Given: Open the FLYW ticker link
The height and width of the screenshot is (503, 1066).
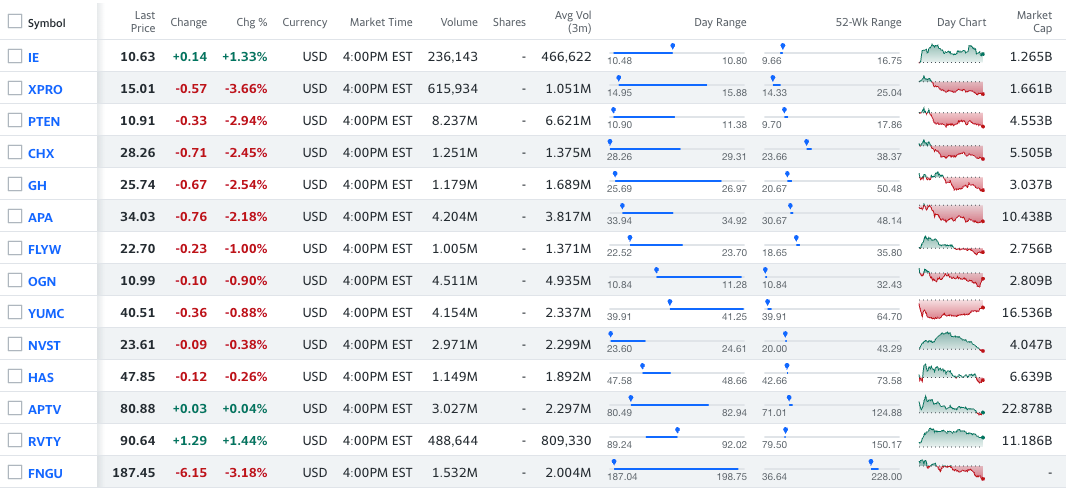Looking at the screenshot, I should 44,249.
